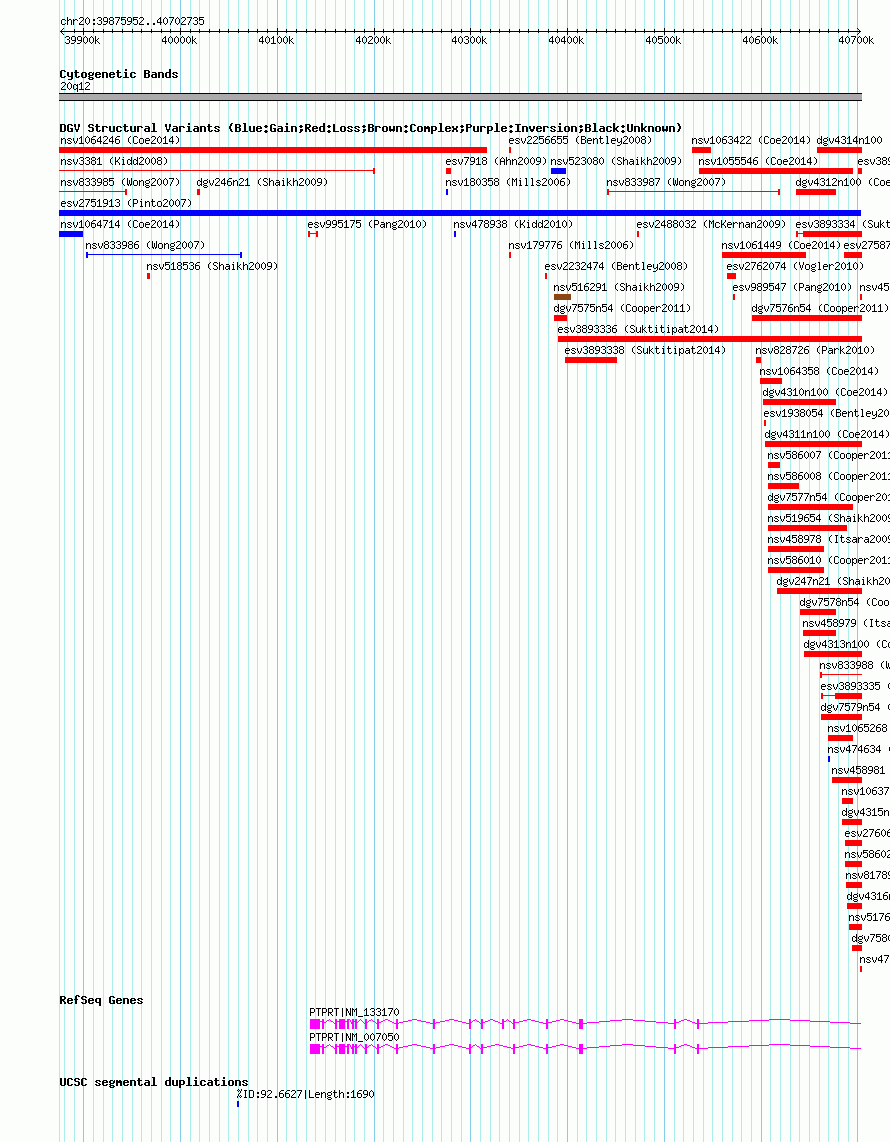Click the dgv4311n100 (Coe2014) label
Viewport: 890px width, 1142px height.
click(827, 435)
